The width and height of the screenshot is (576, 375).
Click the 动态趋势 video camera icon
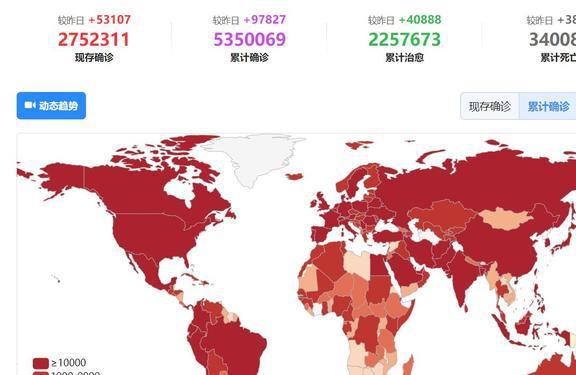pyautogui.click(x=30, y=105)
